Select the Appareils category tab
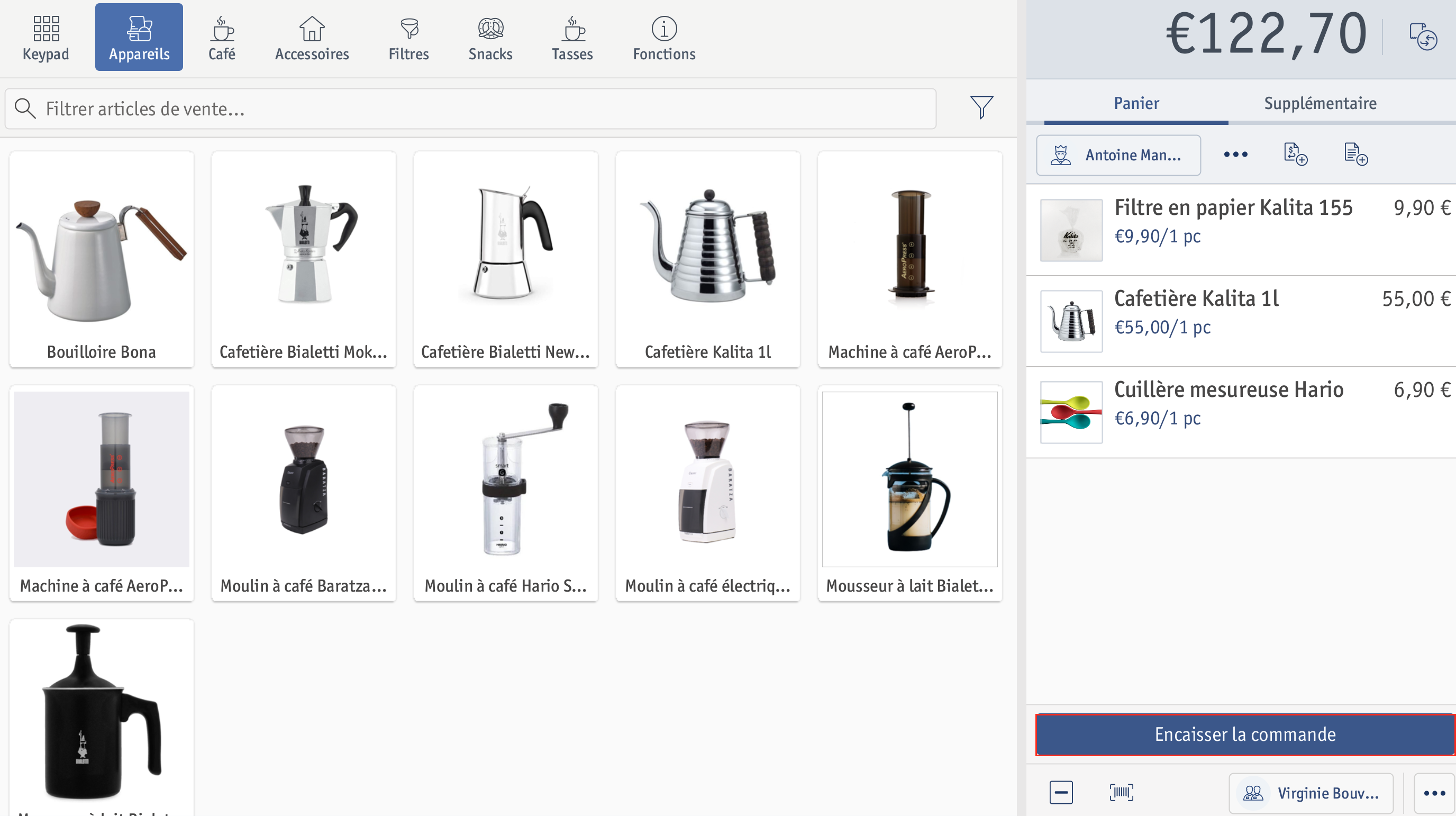 tap(139, 38)
